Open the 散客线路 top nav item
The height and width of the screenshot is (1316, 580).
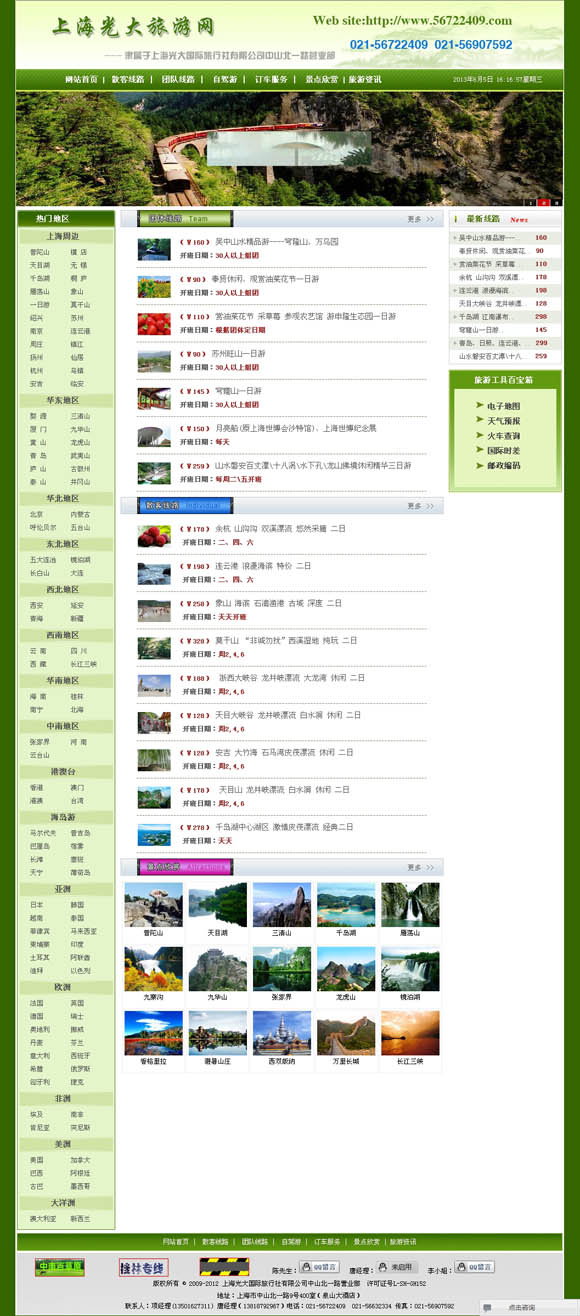point(128,79)
